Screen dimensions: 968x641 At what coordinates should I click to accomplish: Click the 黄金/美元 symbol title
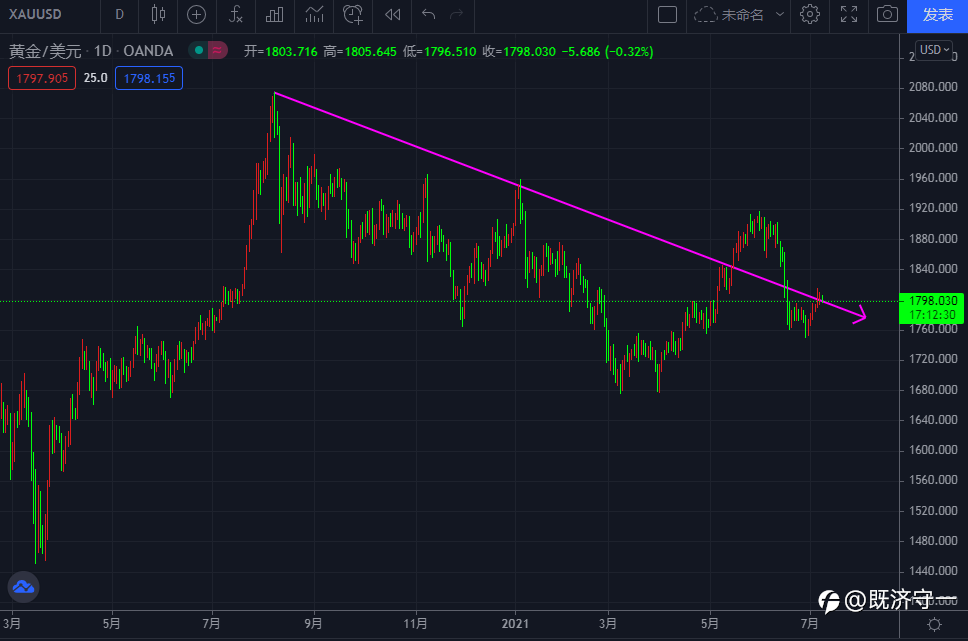click(45, 51)
